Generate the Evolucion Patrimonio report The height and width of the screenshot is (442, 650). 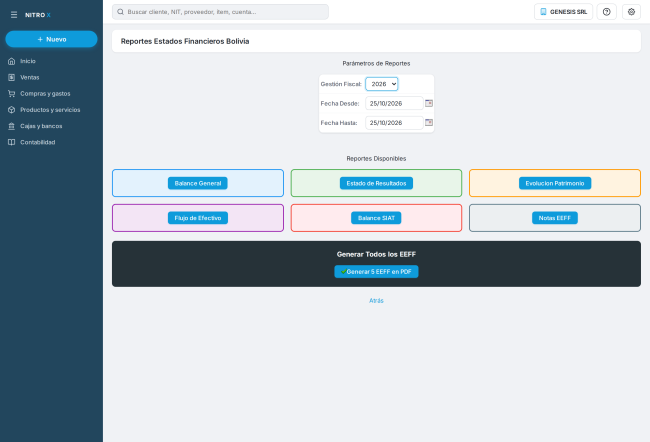tap(555, 183)
